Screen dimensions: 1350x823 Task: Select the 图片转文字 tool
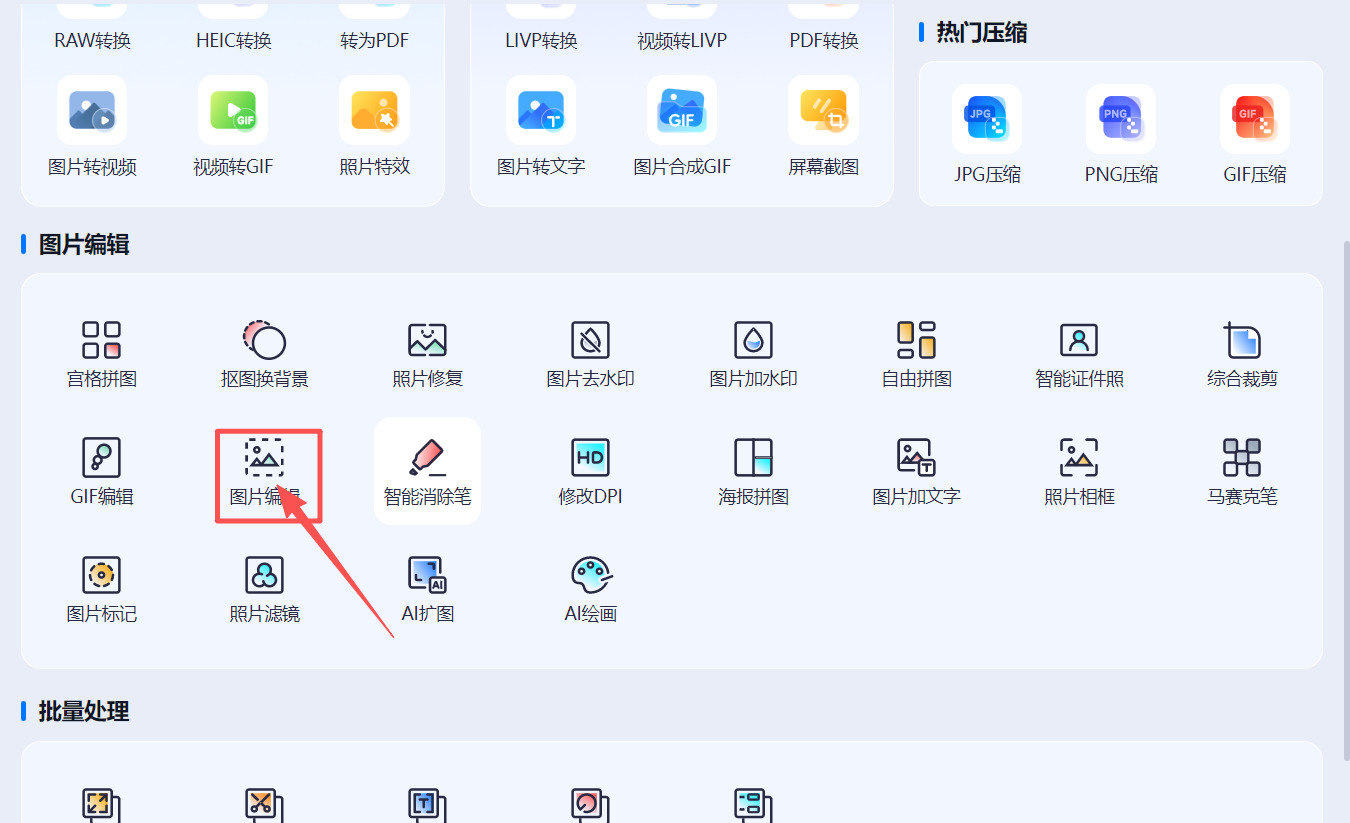541,127
